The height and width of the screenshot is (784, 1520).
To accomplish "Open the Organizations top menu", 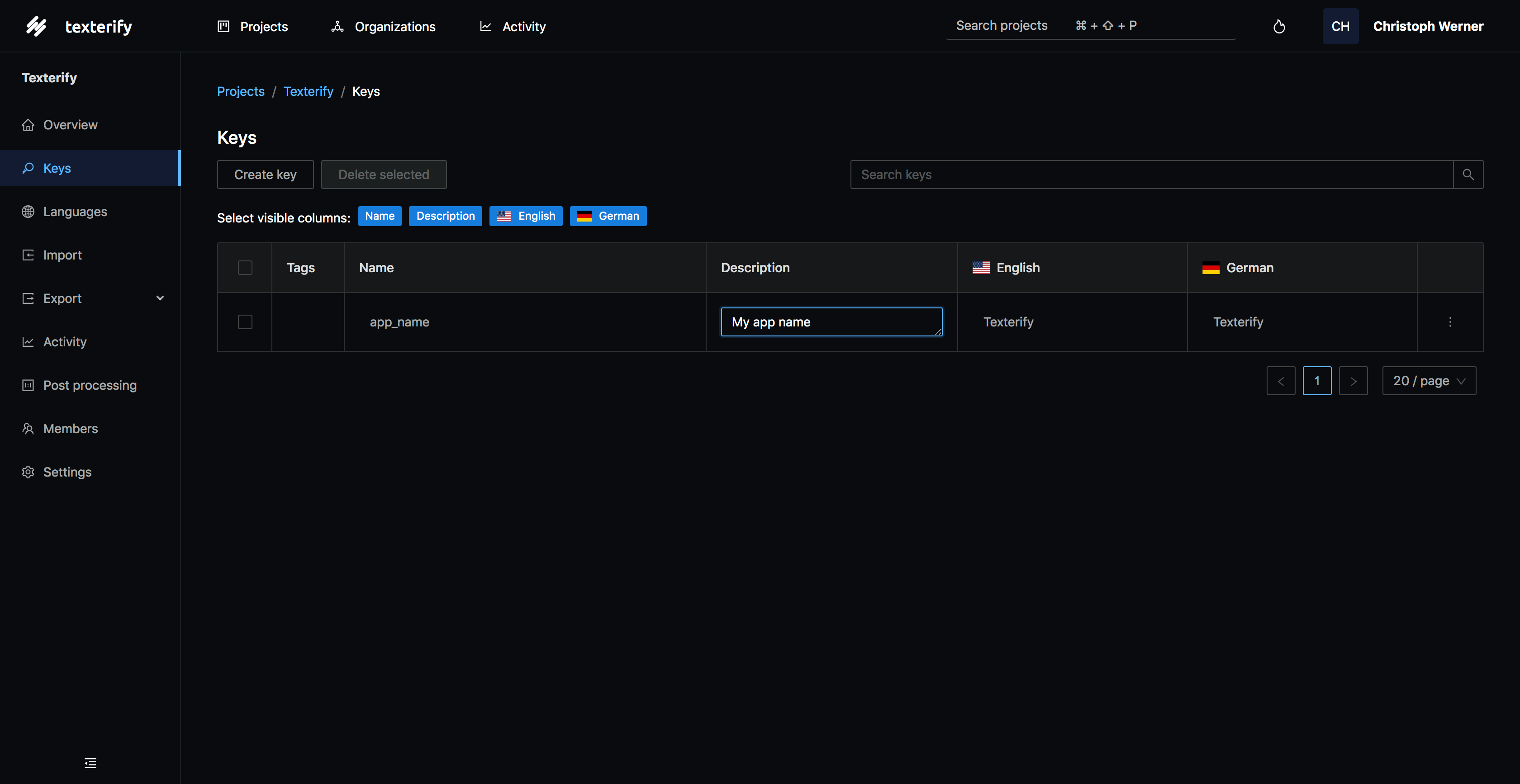I will [384, 27].
